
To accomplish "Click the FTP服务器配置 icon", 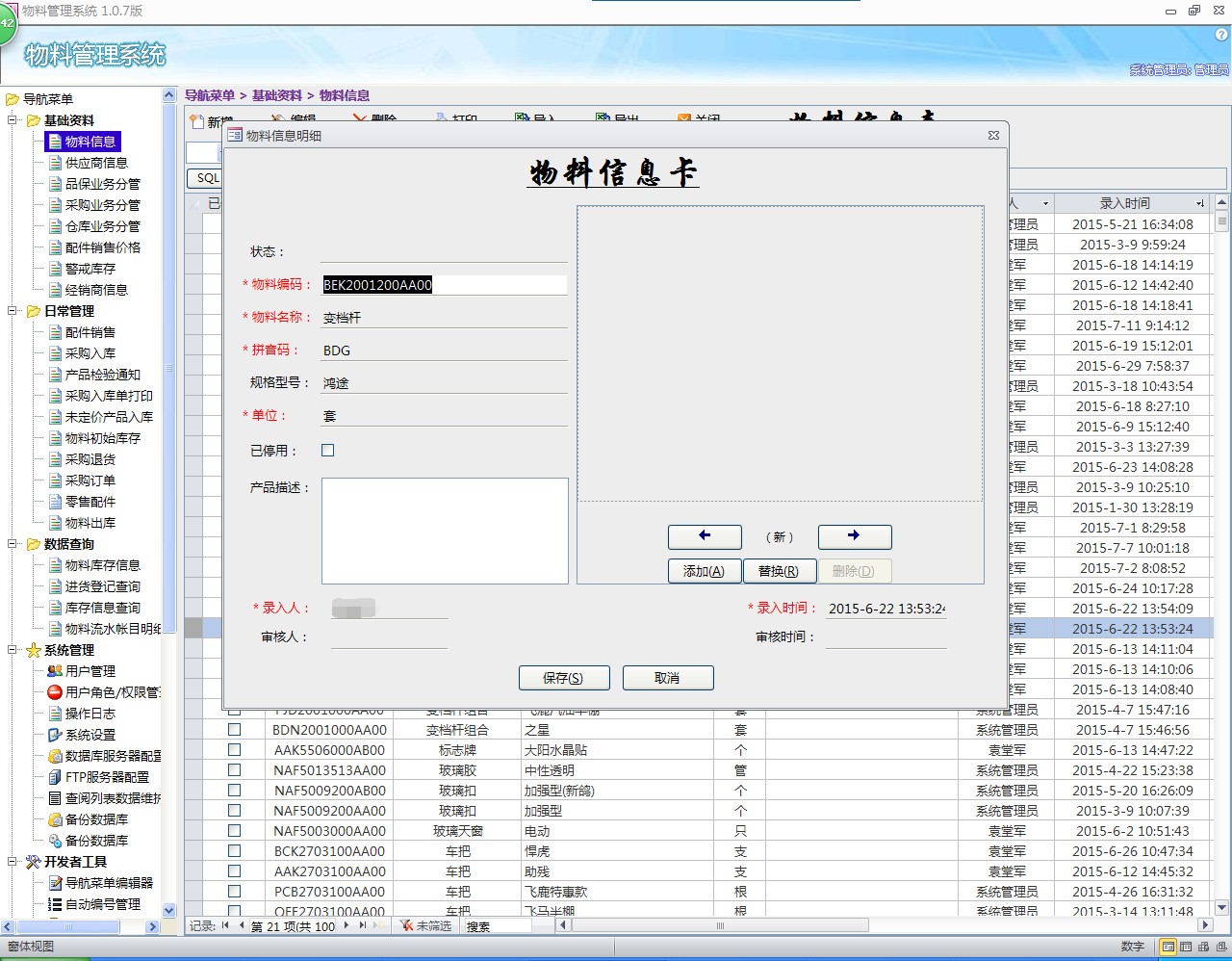I will [55, 777].
